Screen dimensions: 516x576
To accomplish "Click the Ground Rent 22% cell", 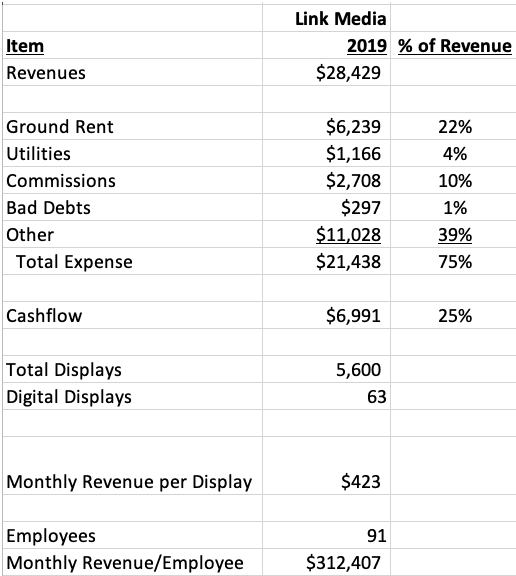I will coord(454,126).
